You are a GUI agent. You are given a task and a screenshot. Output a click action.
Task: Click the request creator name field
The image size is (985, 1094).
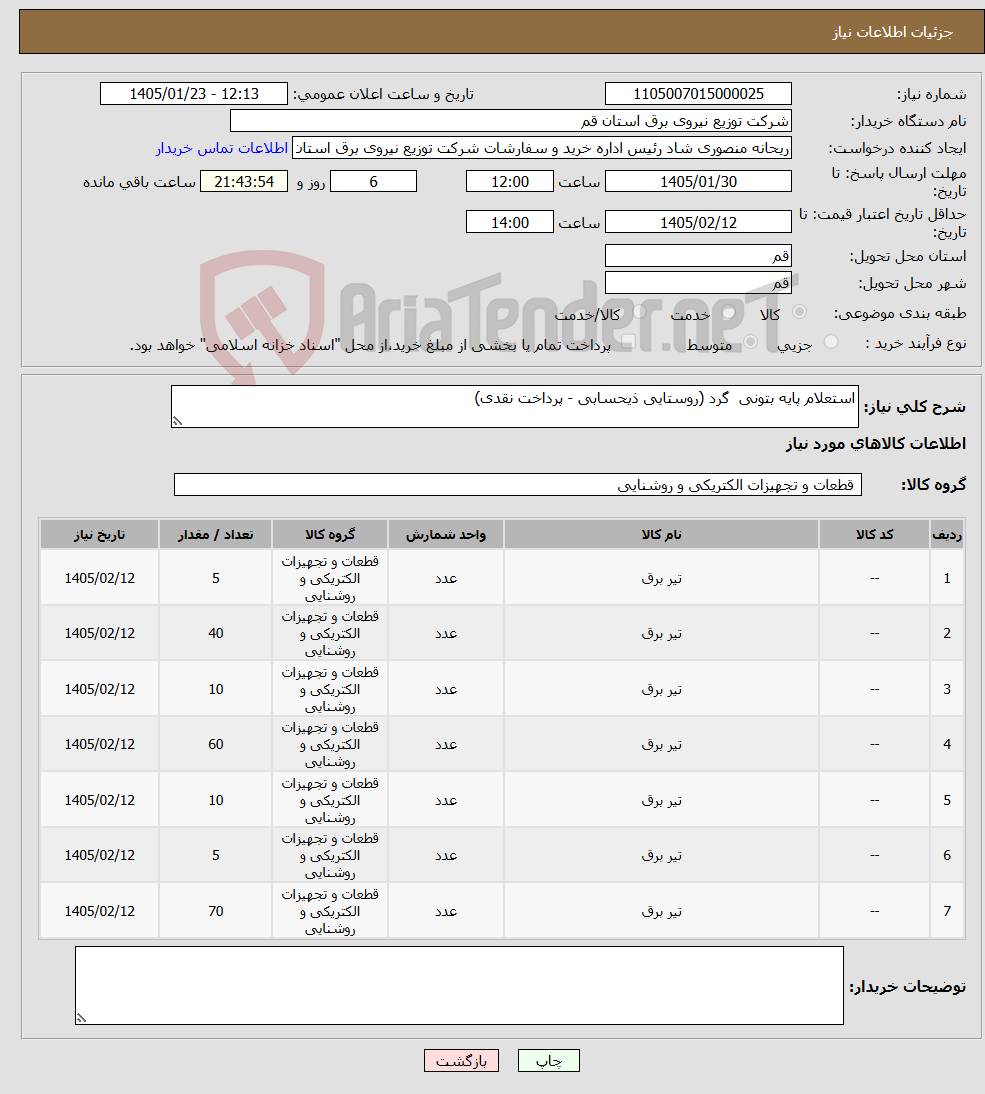coord(542,148)
